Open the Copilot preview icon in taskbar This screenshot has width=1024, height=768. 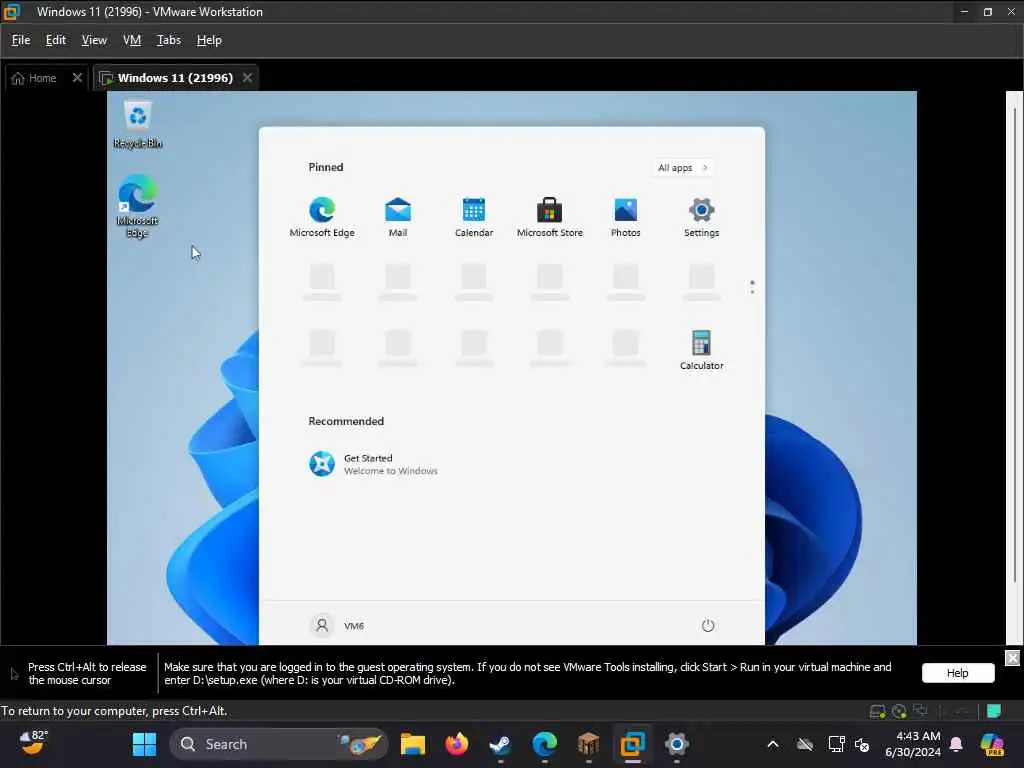(x=993, y=744)
